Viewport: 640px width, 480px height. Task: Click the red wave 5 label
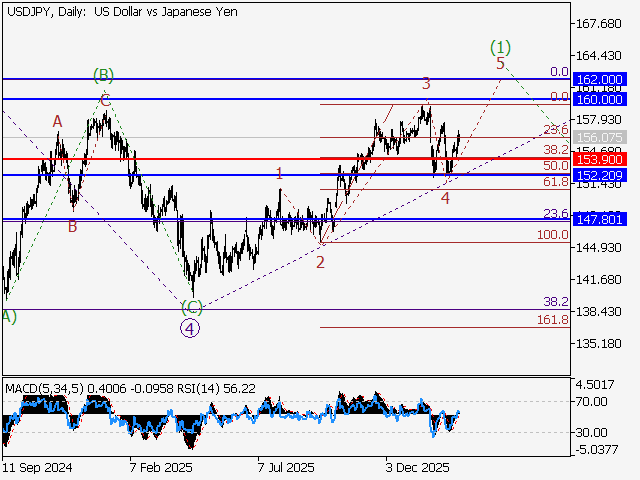click(501, 63)
